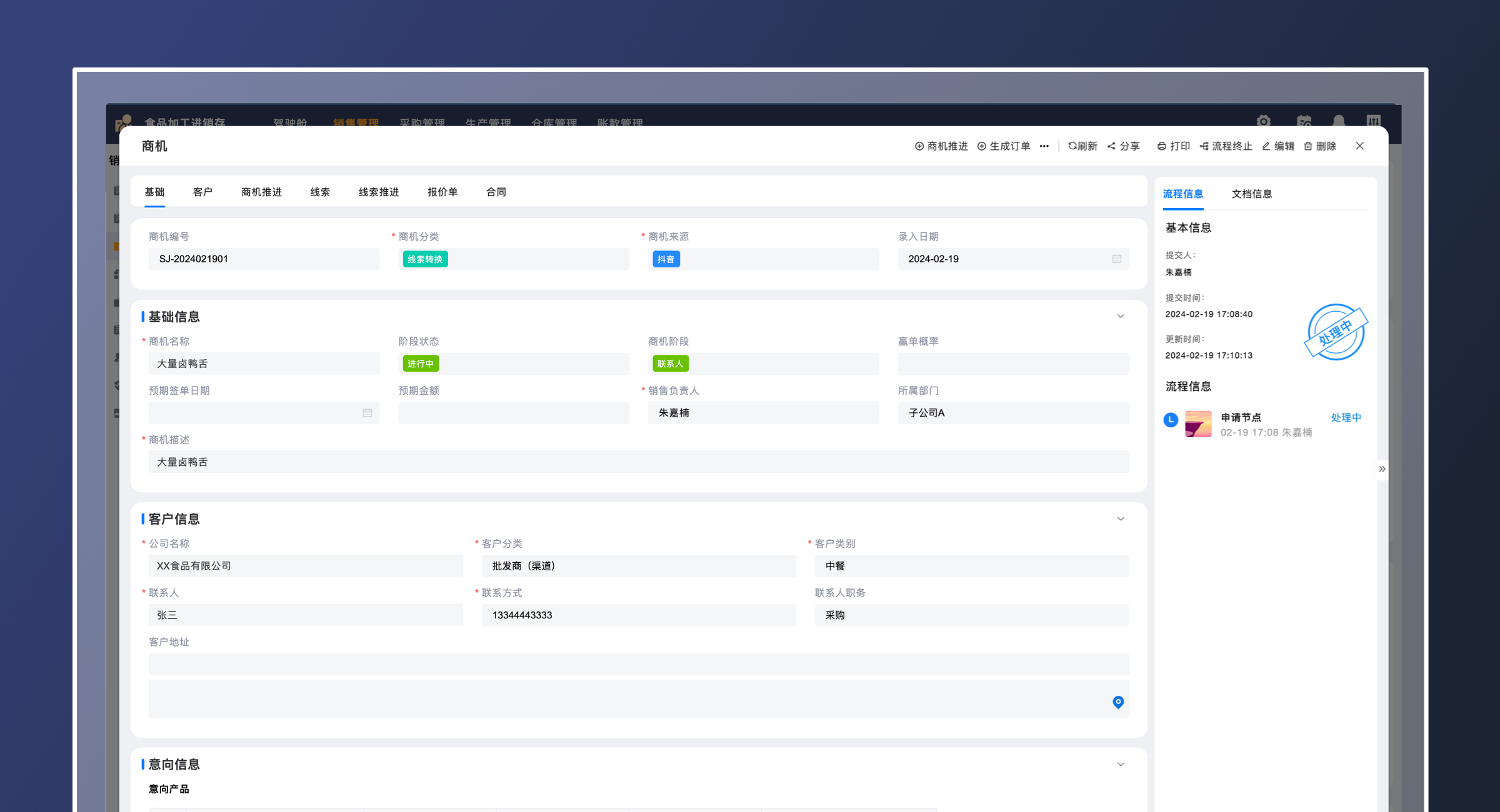Click the 生成订单 button
1500x812 pixels.
[x=1004, y=146]
